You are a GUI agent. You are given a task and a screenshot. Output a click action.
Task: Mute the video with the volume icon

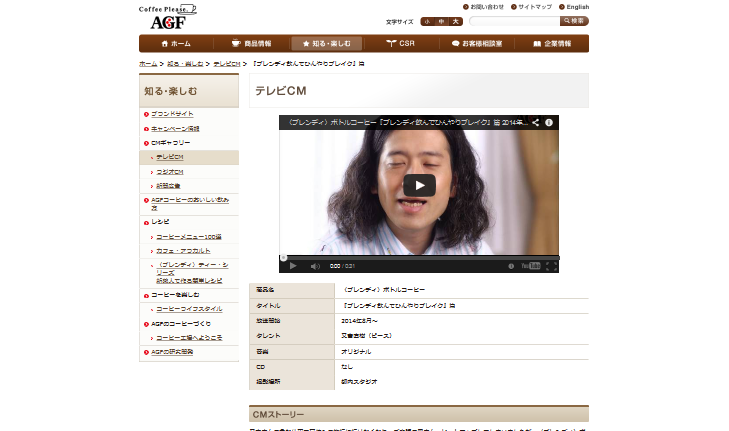pos(315,266)
